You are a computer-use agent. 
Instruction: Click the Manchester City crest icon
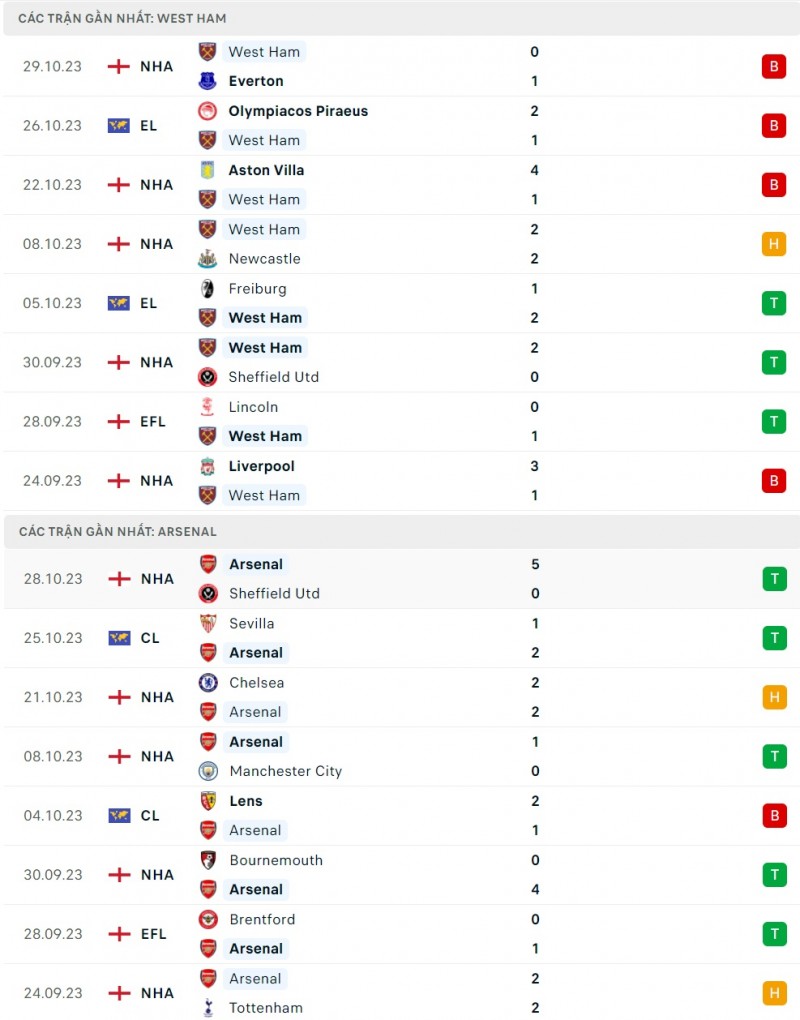208,771
